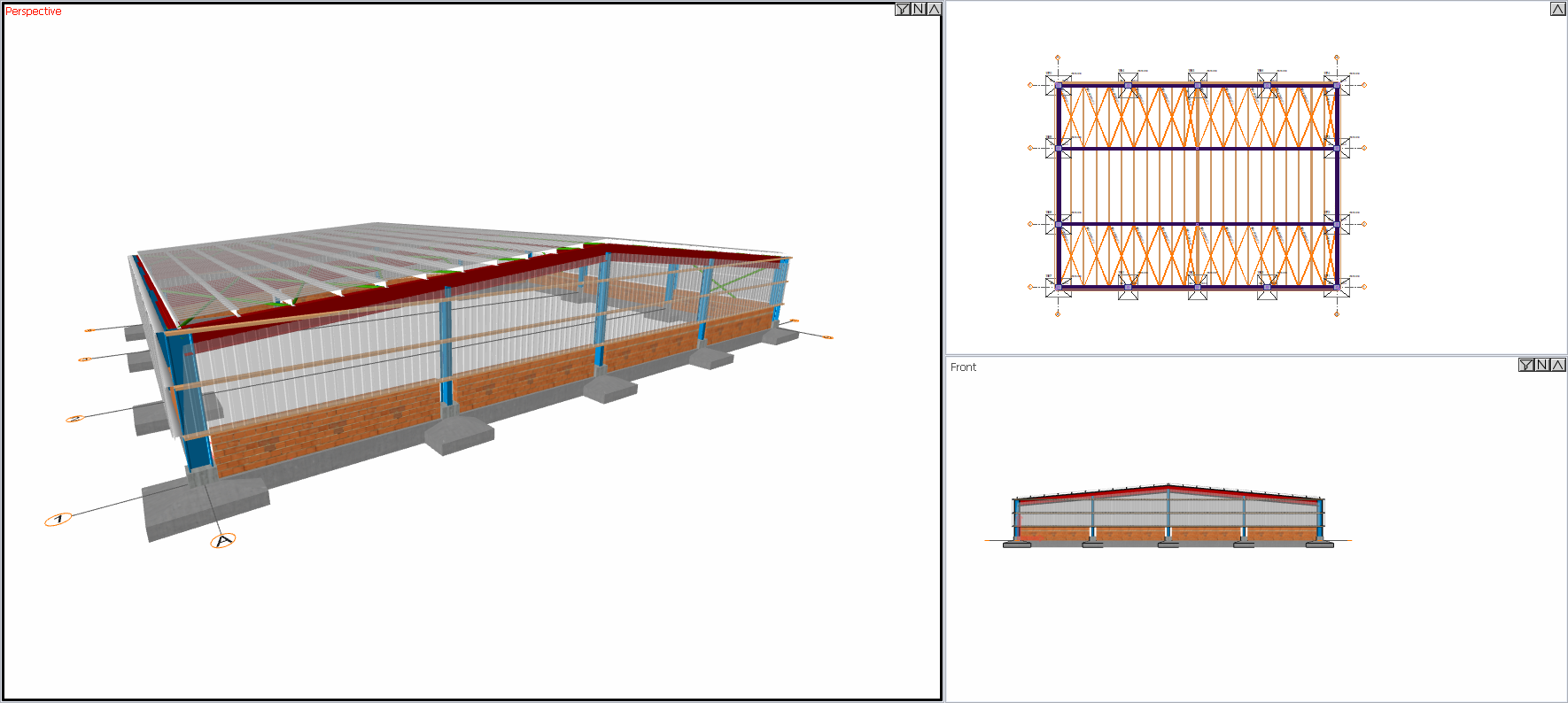The image size is (1568, 703).
Task: Open the Perspective view name label
Action: point(34,12)
